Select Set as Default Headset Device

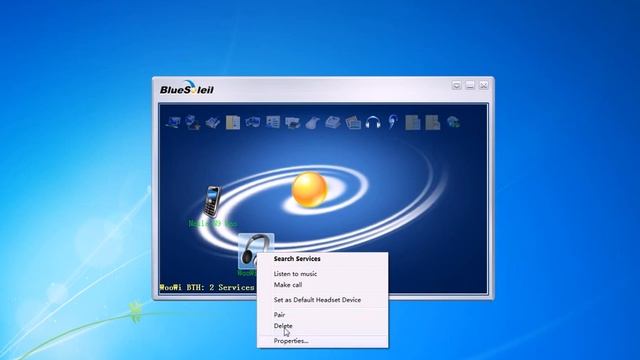point(322,300)
